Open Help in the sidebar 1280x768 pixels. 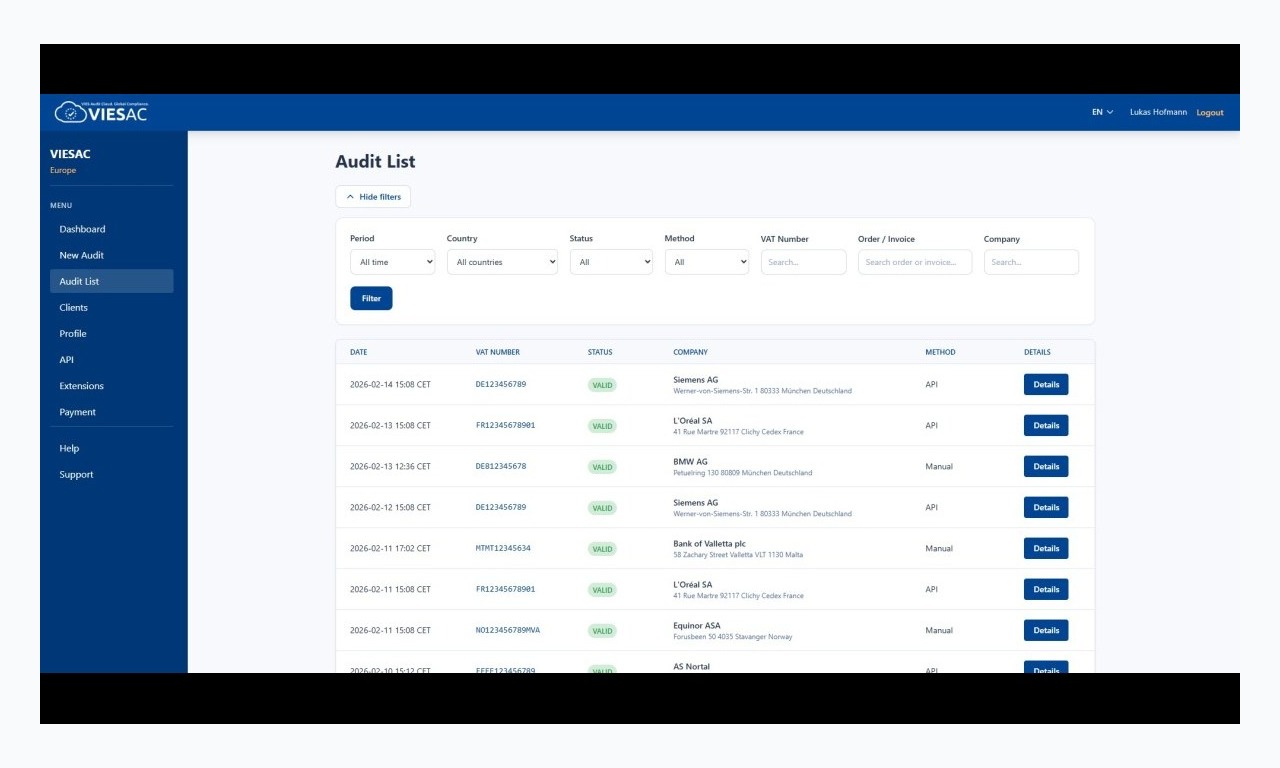111,448
